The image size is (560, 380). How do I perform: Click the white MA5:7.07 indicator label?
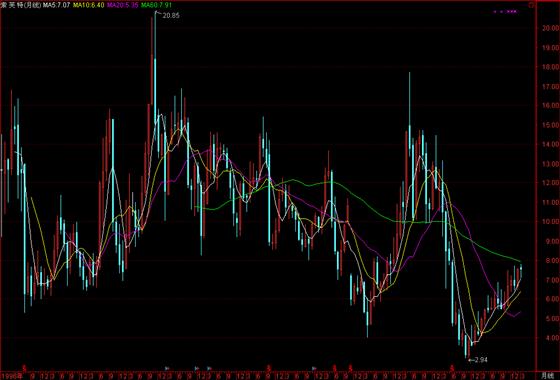tap(56, 5)
